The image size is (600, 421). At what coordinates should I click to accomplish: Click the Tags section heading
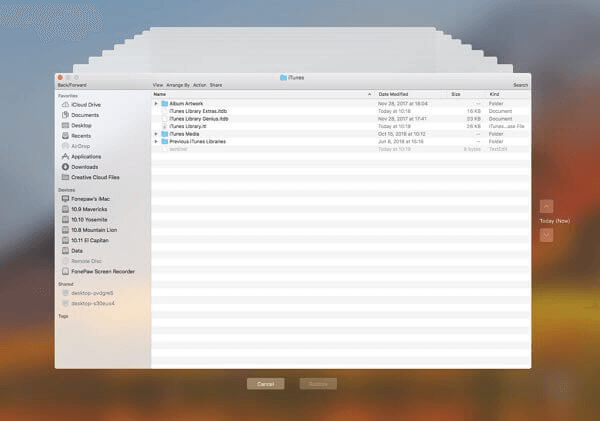click(x=63, y=316)
